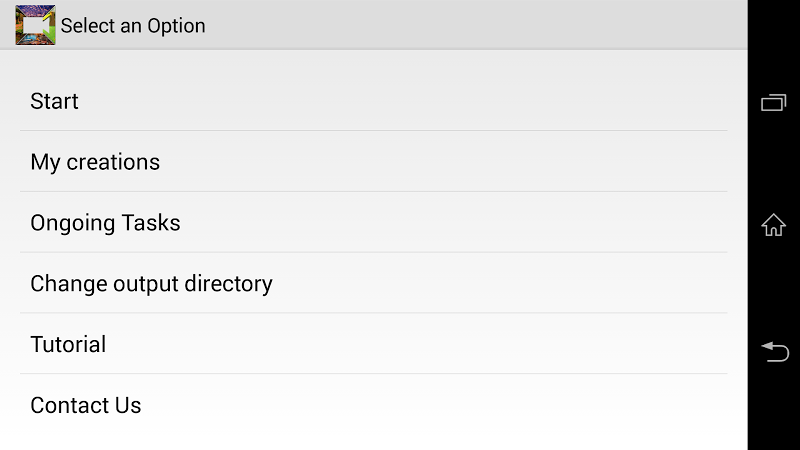The image size is (800, 450).
Task: Click the 'Ongoing Tasks' label text
Action: coord(105,223)
